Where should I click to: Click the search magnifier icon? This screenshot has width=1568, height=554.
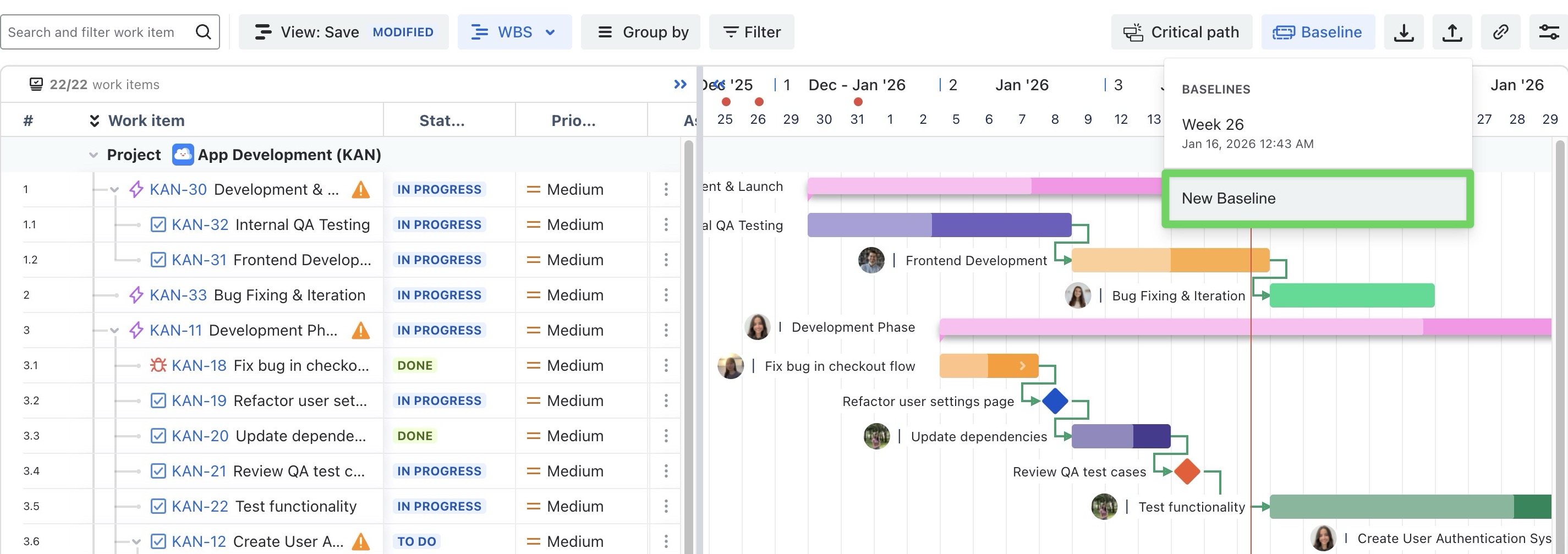coord(204,32)
